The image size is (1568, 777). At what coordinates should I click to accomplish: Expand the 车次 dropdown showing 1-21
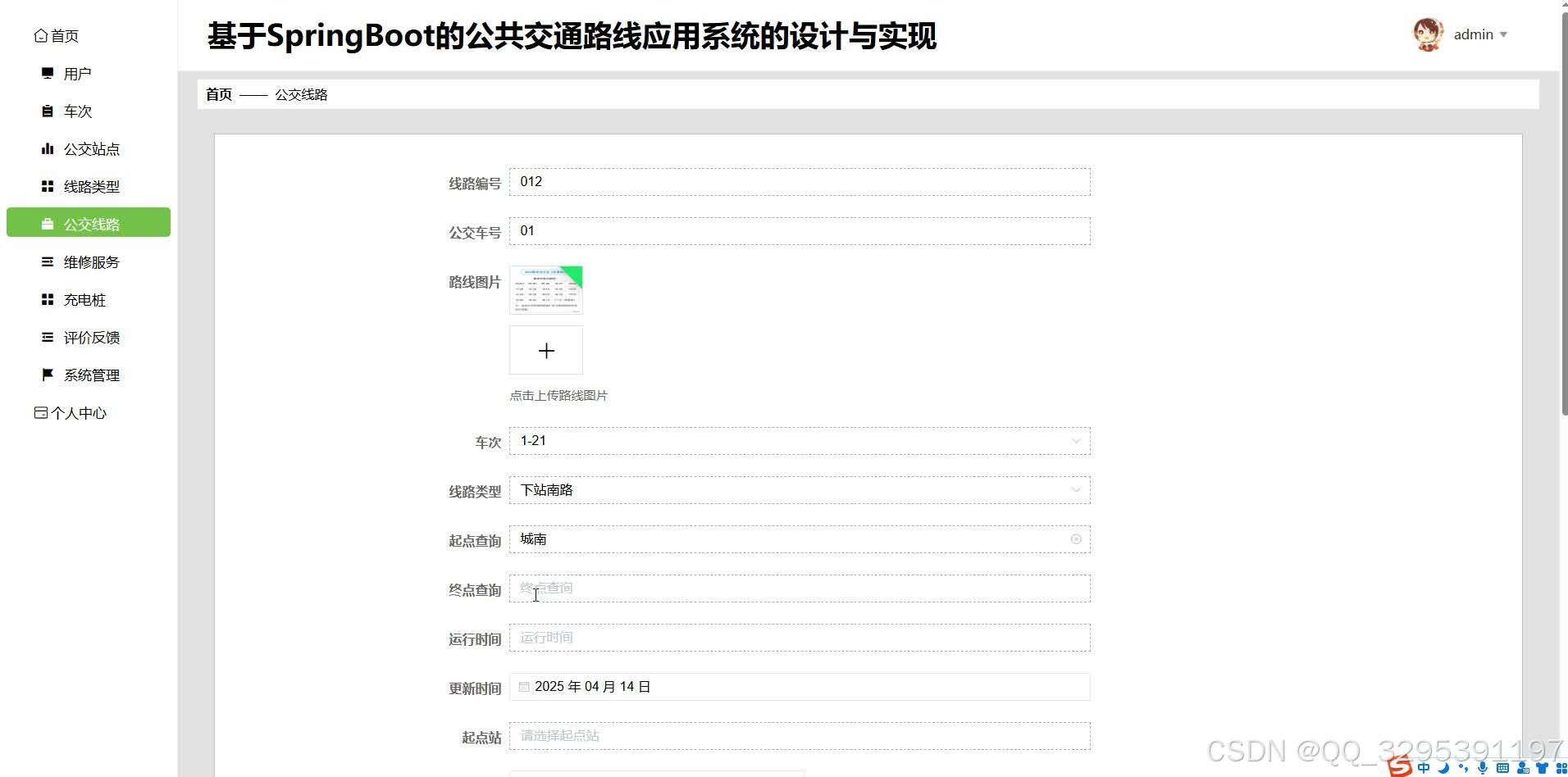pyautogui.click(x=1075, y=441)
